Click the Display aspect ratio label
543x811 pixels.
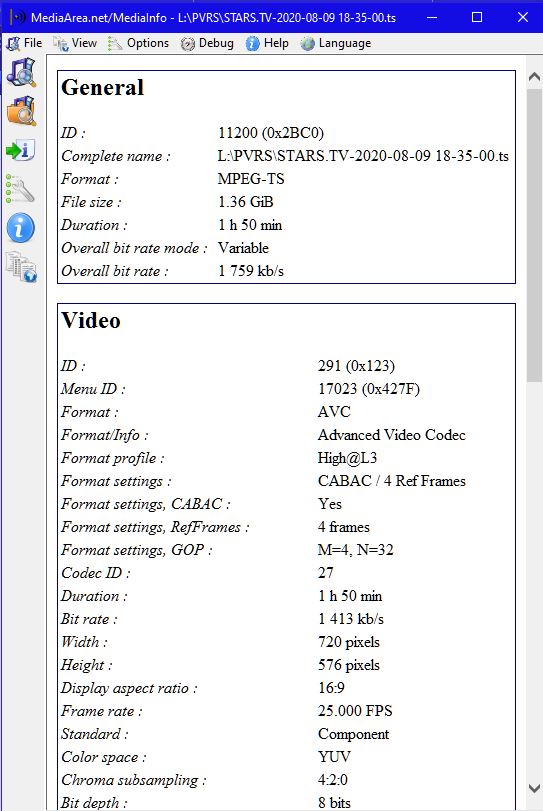[x=129, y=688]
